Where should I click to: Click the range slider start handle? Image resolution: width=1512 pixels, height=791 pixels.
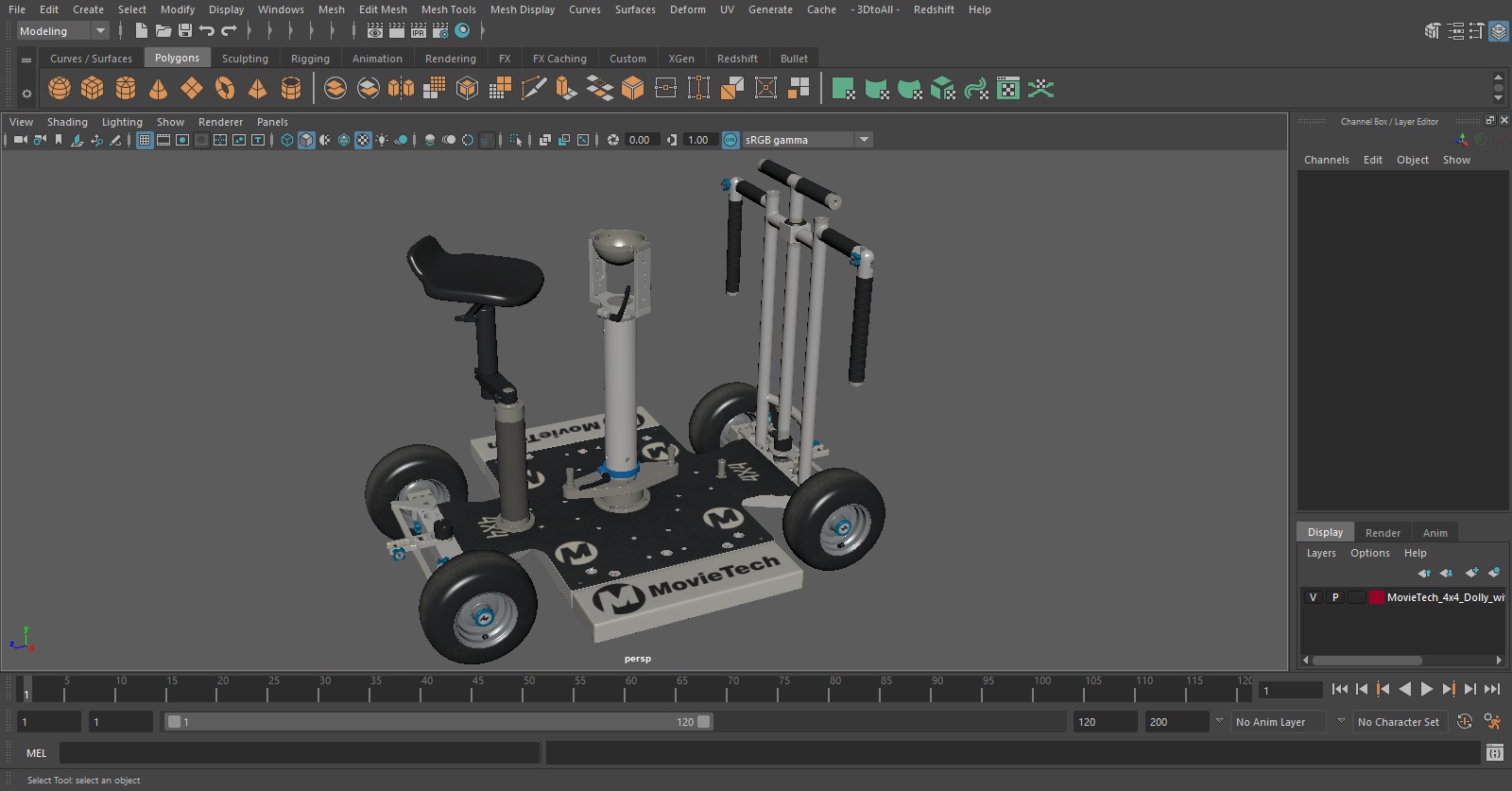[x=174, y=722]
